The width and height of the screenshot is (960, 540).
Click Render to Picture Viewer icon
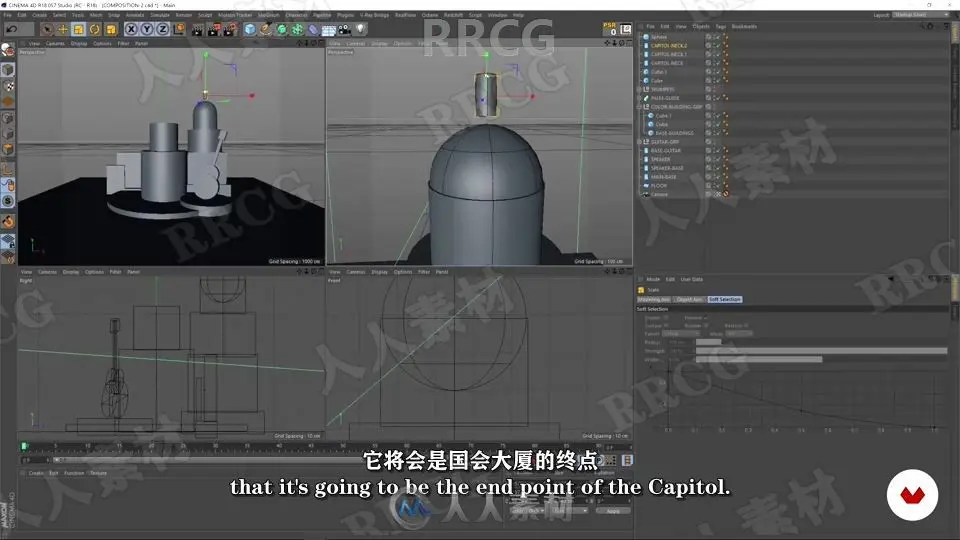[214, 29]
